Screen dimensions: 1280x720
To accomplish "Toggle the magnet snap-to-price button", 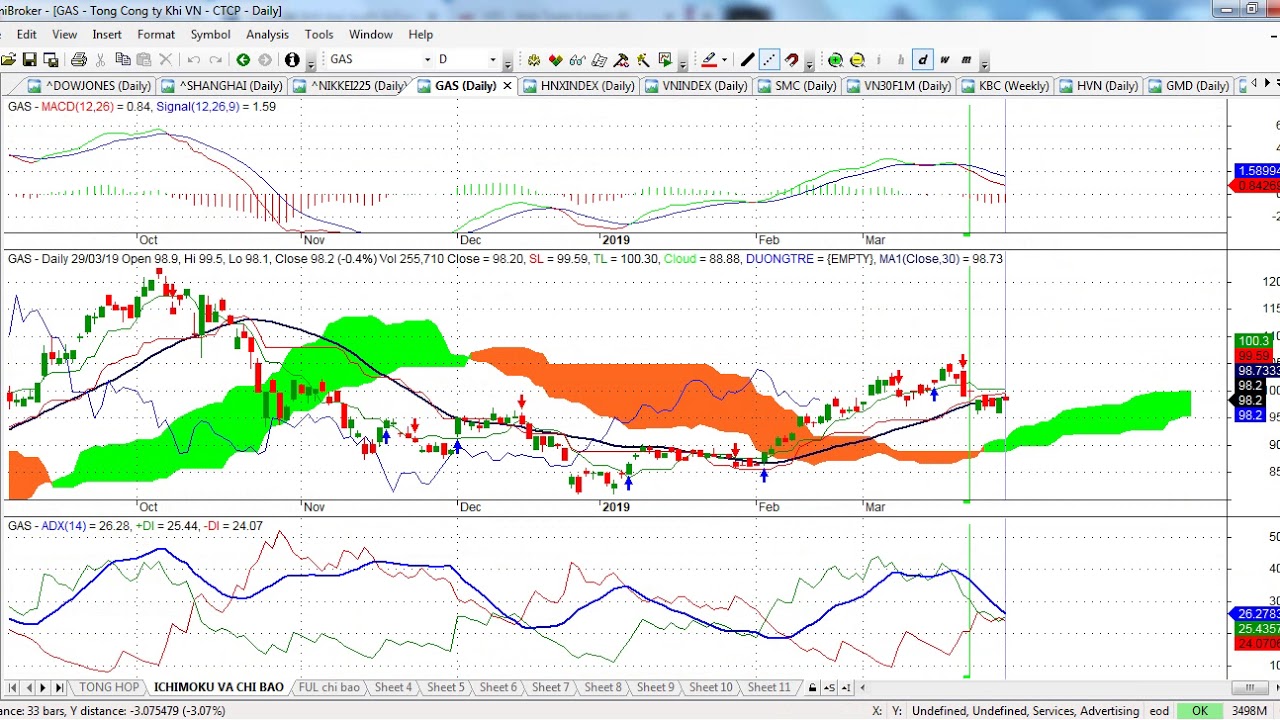I will 791,60.
